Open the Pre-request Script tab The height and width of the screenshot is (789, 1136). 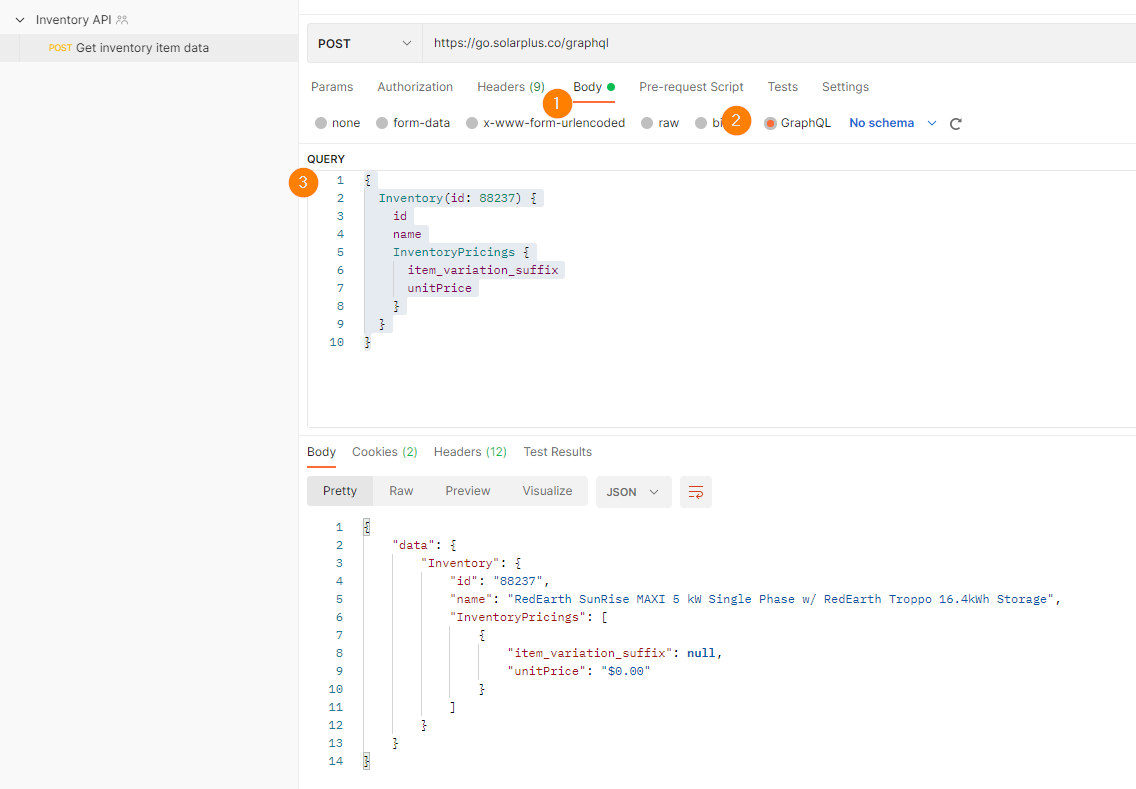tap(691, 87)
